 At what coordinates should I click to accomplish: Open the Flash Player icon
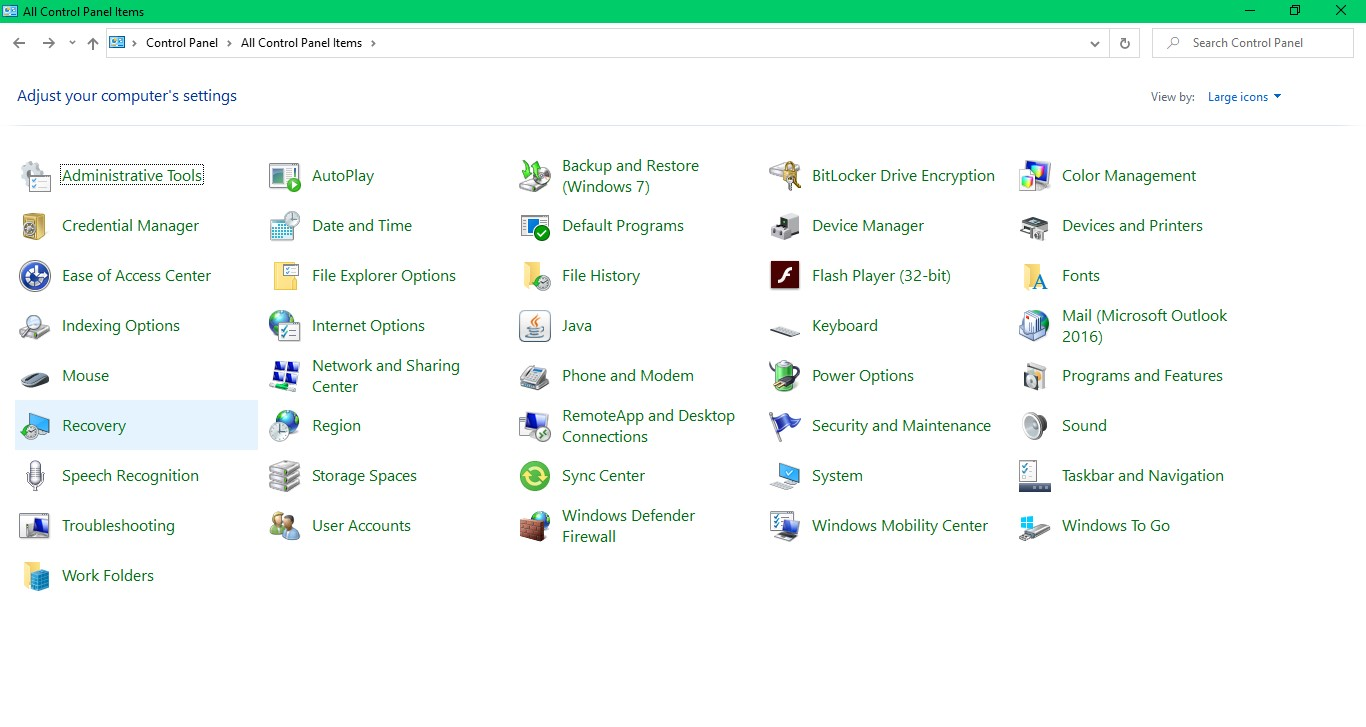pyautogui.click(x=785, y=275)
